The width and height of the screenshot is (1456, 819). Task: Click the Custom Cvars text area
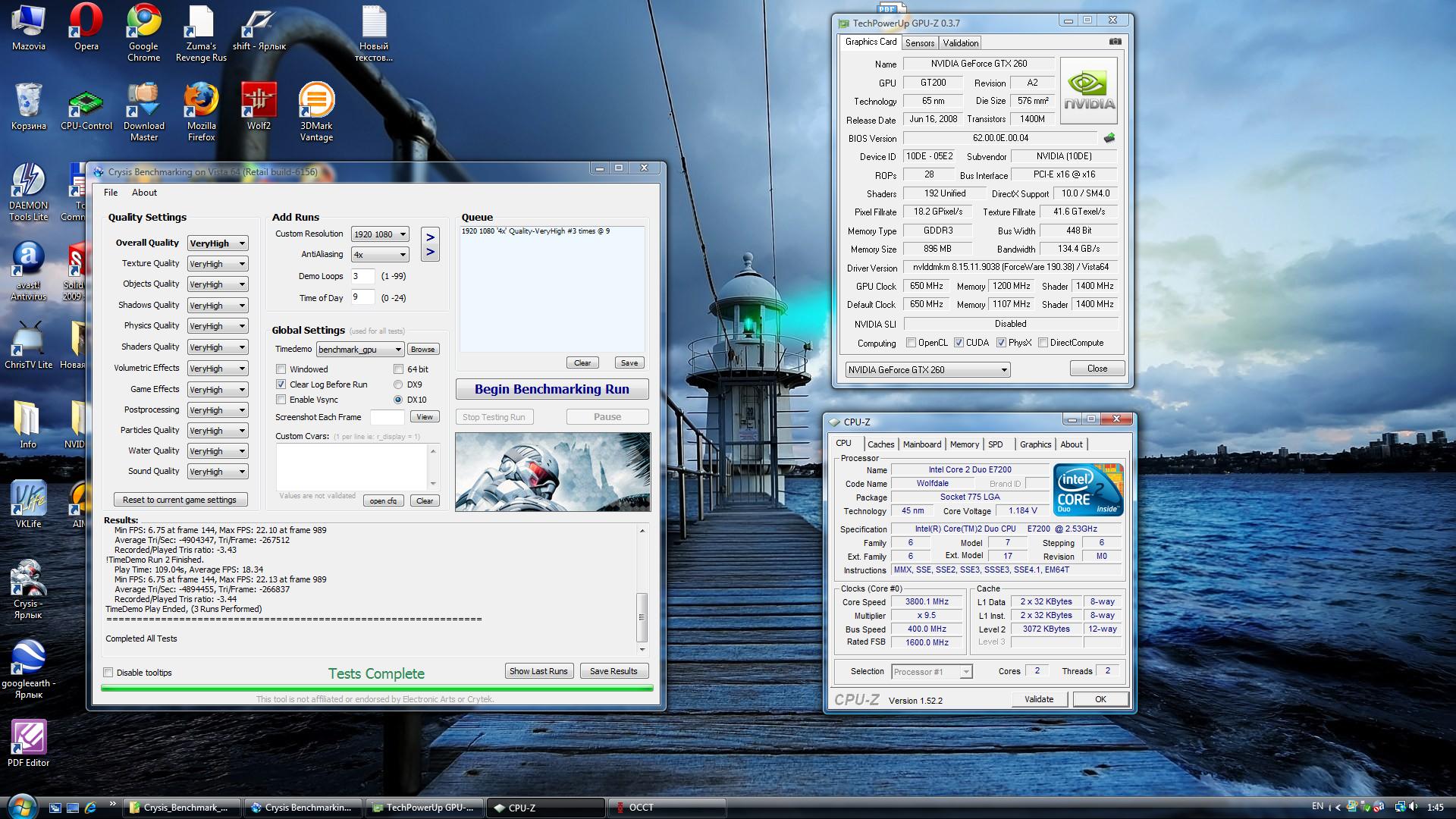(x=352, y=467)
